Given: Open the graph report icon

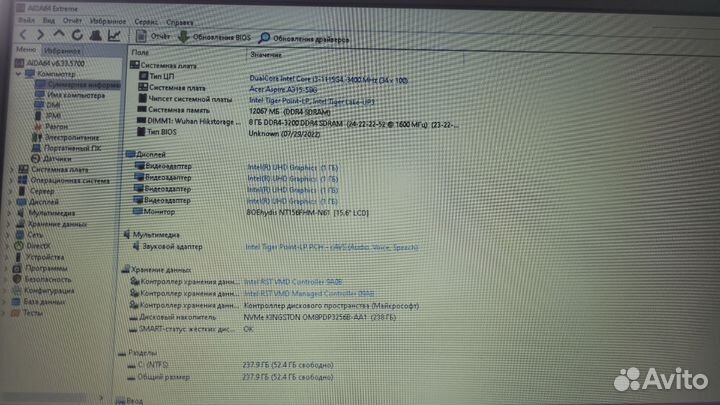Looking at the screenshot, I should tap(114, 35).
